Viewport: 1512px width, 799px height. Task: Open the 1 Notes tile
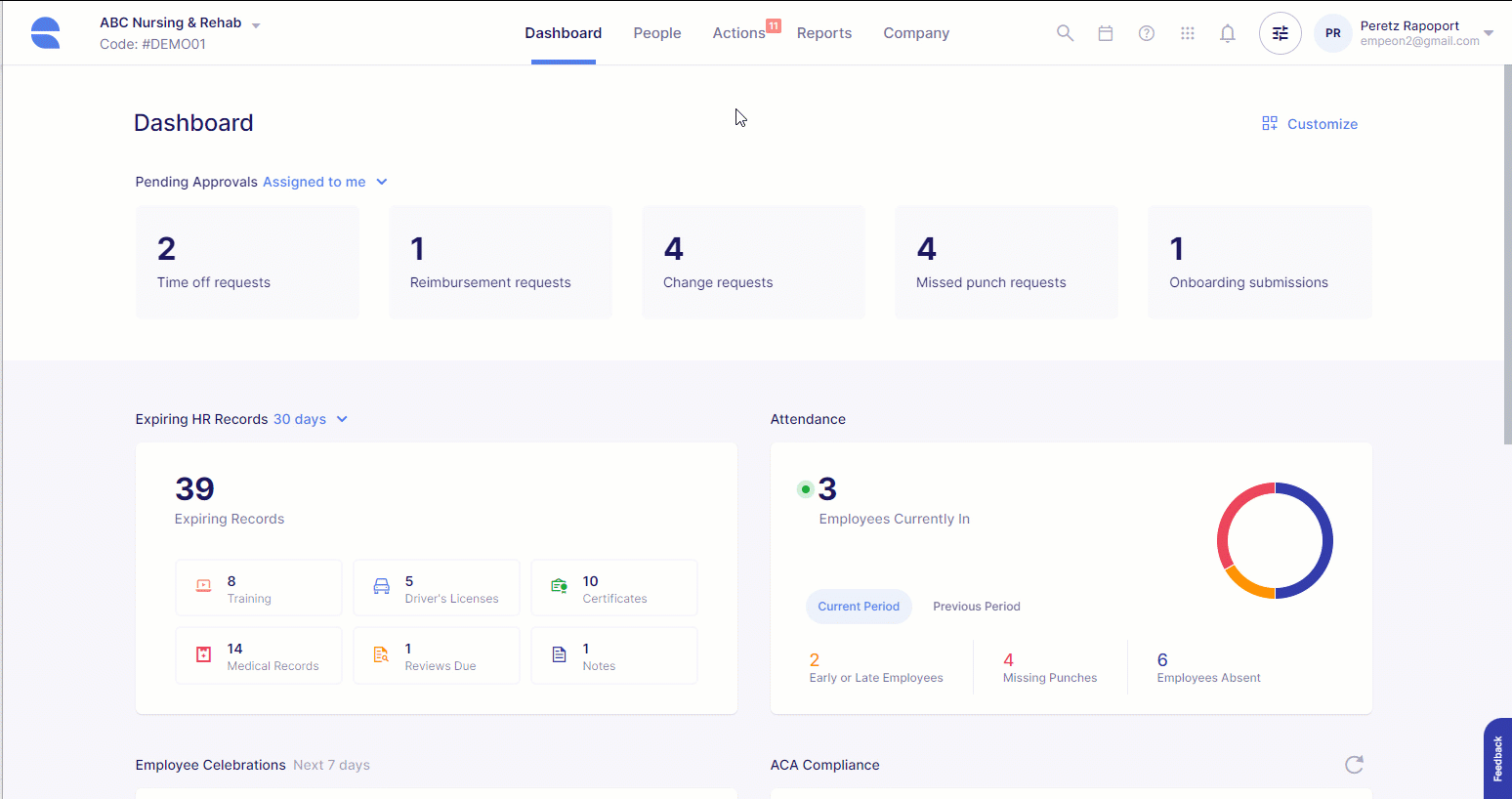tap(614, 655)
